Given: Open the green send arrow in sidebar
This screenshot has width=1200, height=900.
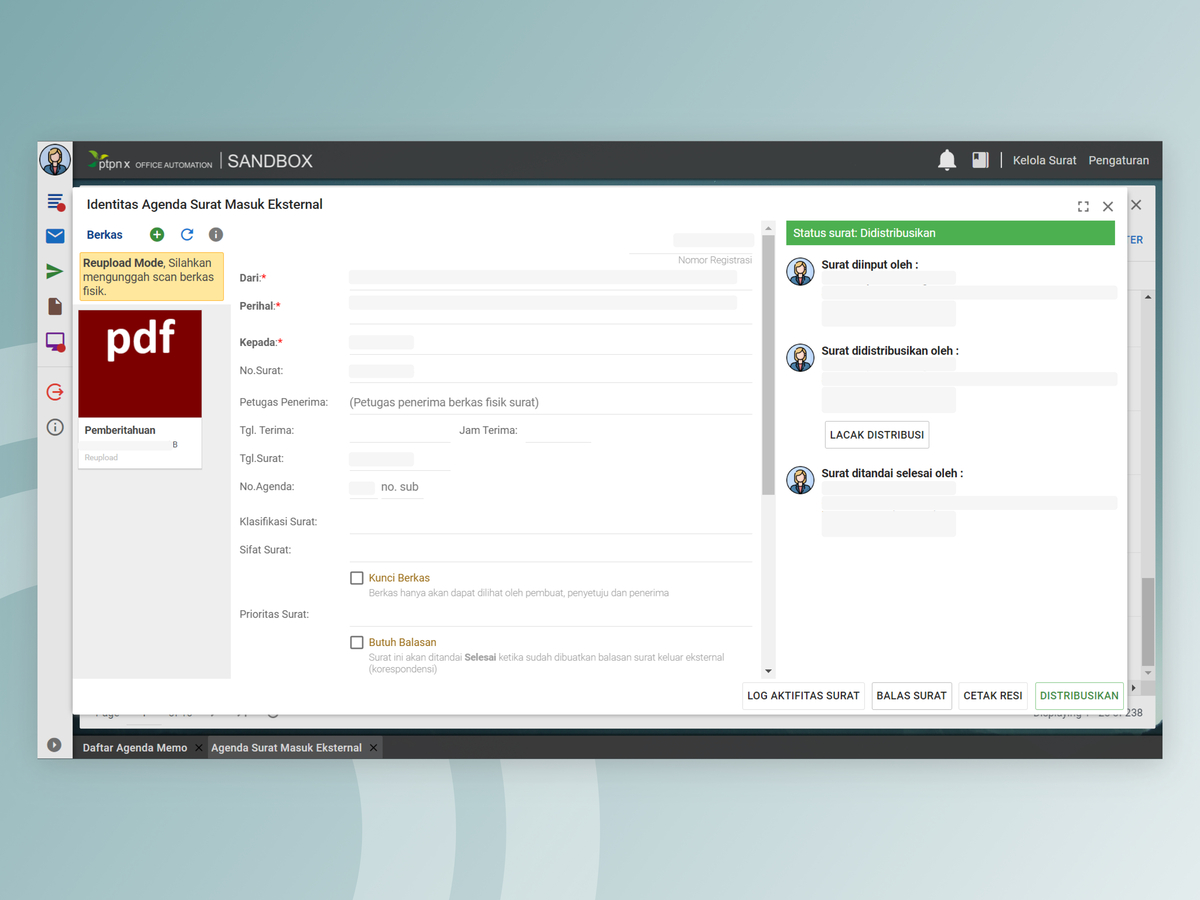Looking at the screenshot, I should [55, 271].
